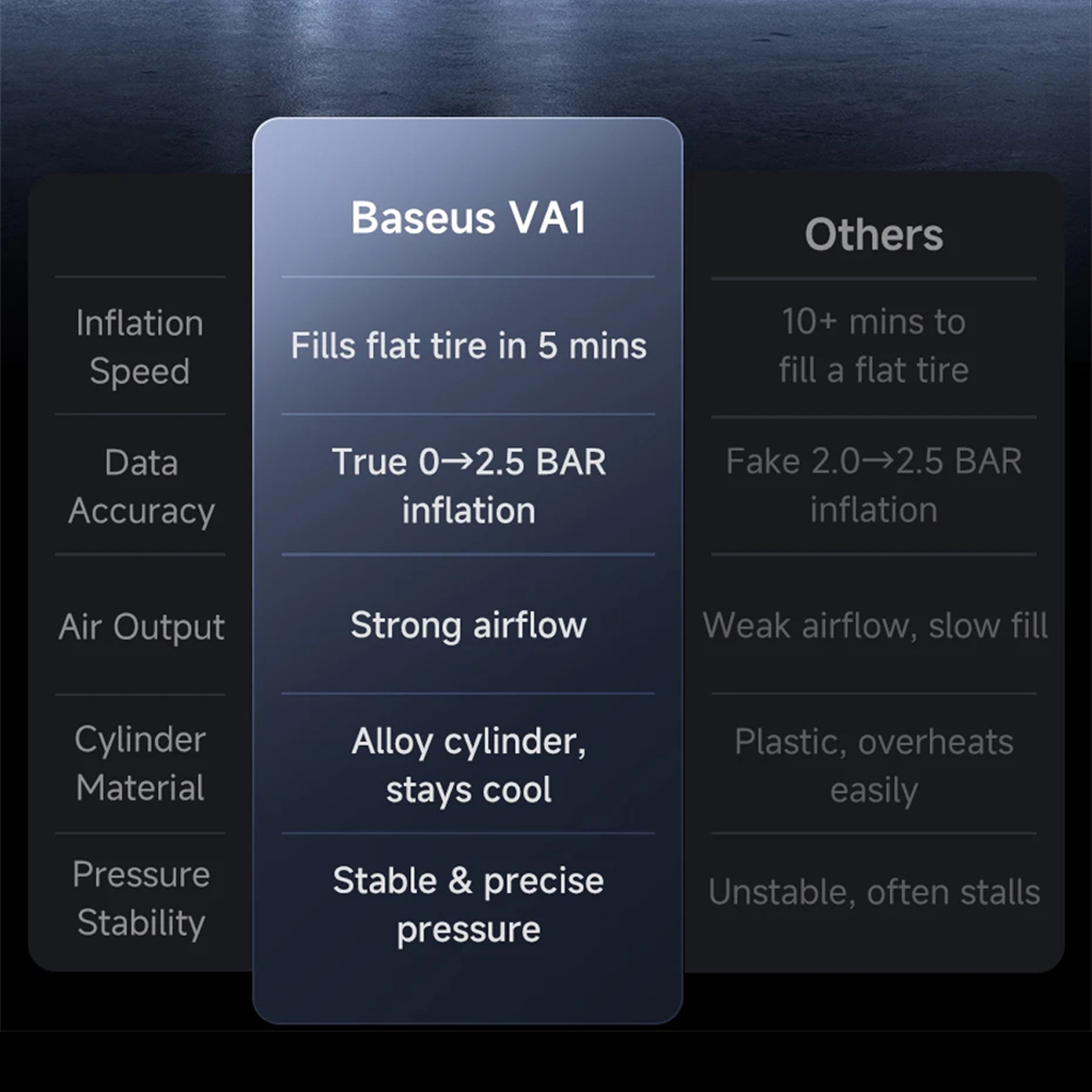
Task: Click "Alloy cylinder, stays cool" text
Action: 468,765
